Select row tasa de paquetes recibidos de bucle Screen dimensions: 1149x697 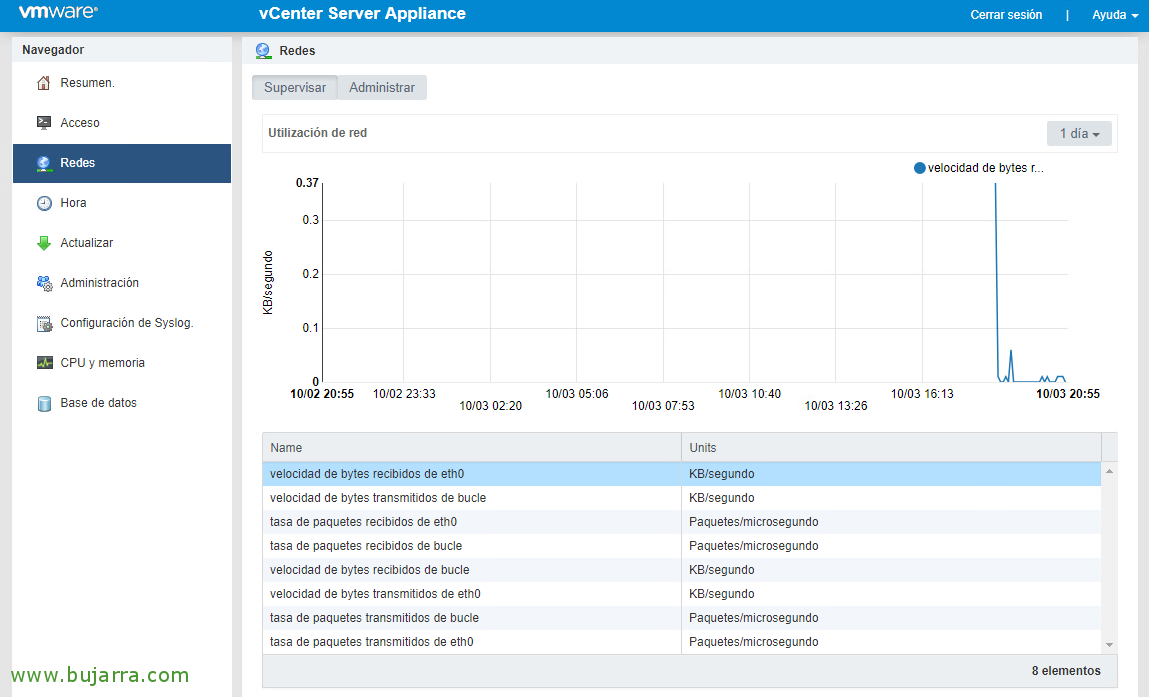tap(681, 546)
